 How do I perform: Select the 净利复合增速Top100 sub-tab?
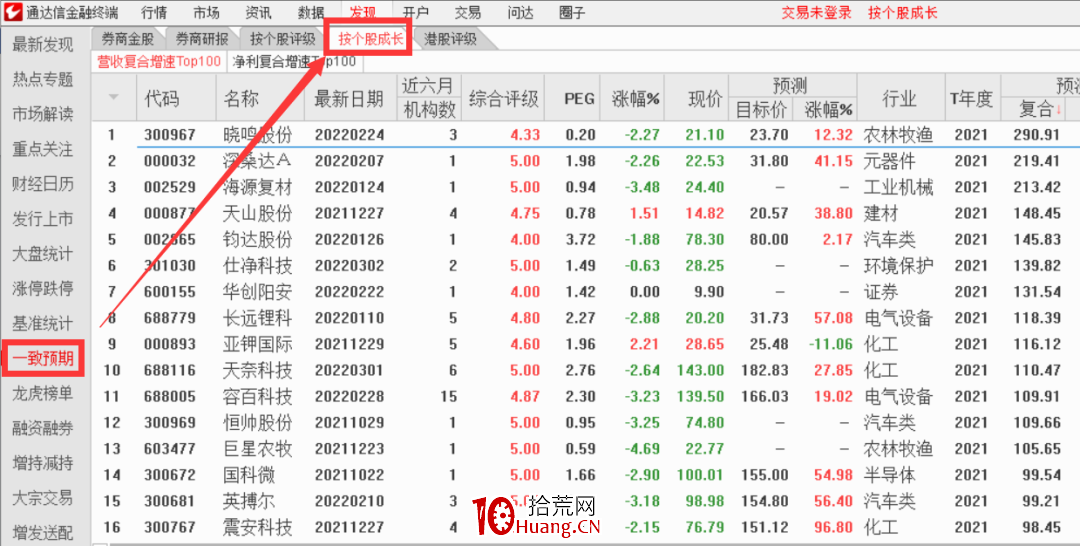click(x=294, y=62)
